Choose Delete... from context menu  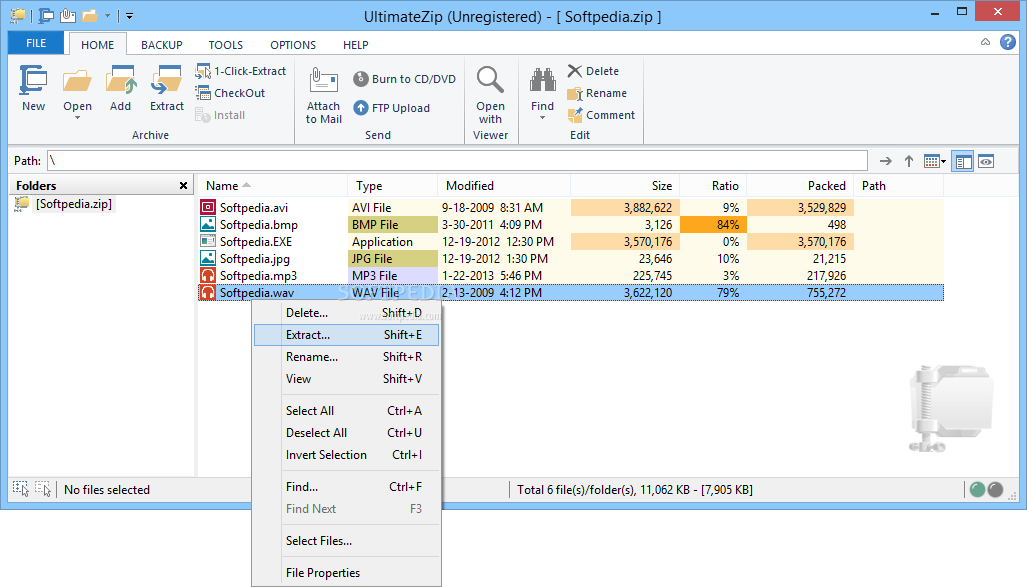point(346,312)
